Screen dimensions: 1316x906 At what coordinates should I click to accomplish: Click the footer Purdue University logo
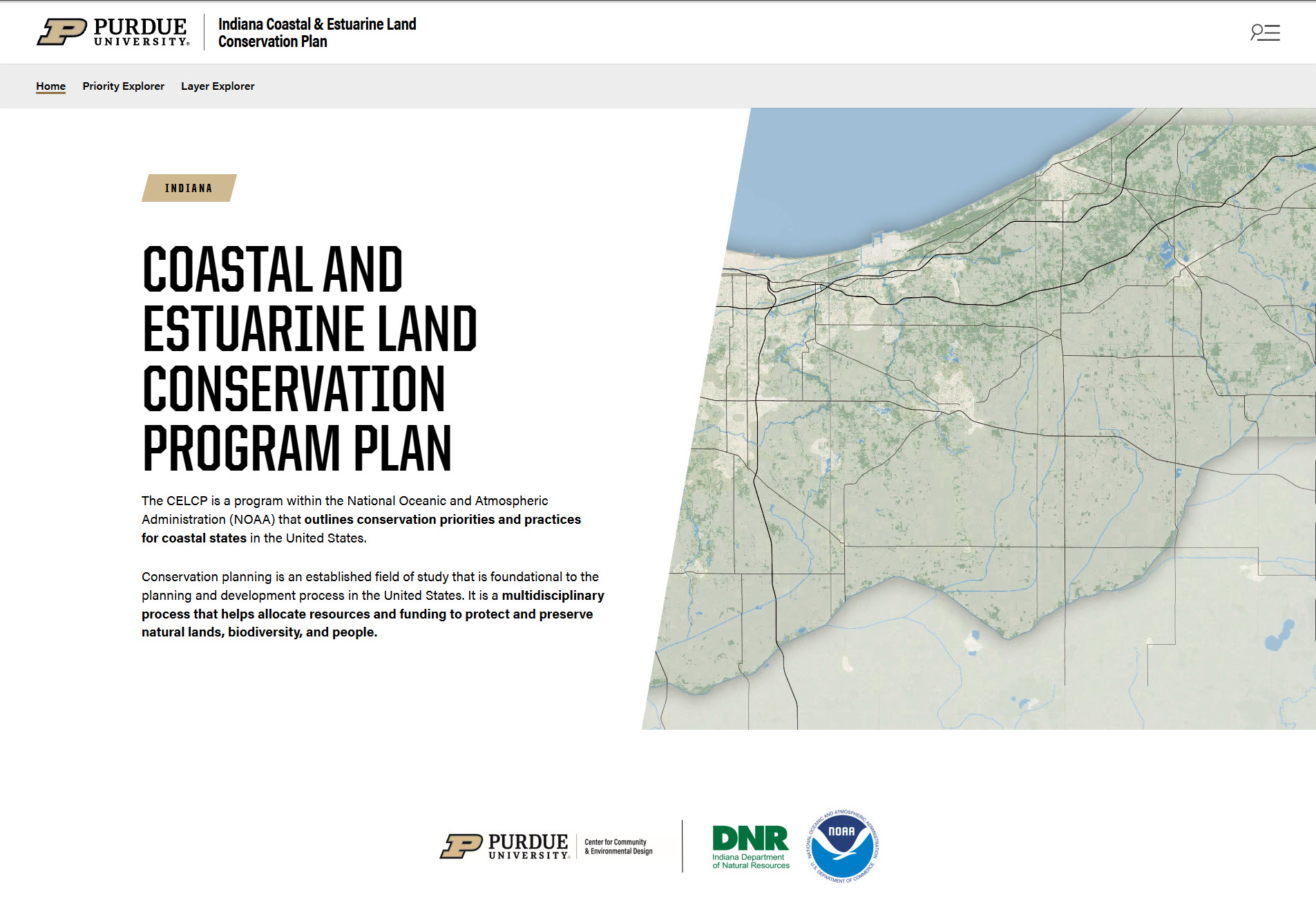pos(504,846)
